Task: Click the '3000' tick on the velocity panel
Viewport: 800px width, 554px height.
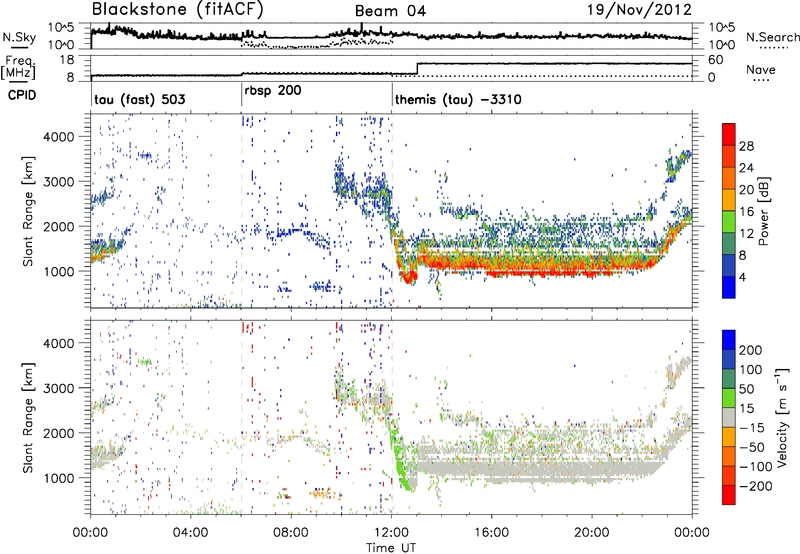Action: (x=59, y=388)
